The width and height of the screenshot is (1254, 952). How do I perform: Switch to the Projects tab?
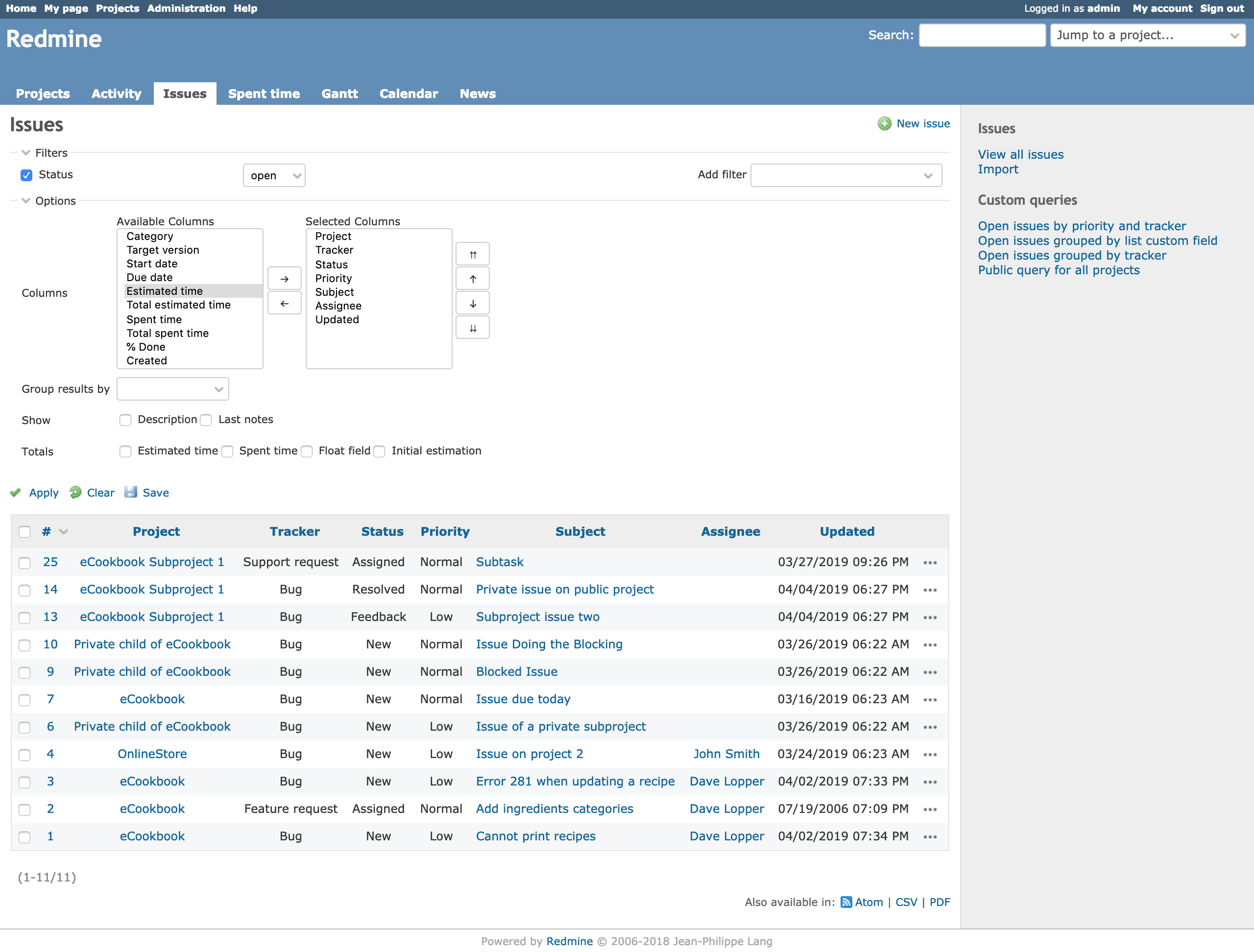tap(43, 94)
